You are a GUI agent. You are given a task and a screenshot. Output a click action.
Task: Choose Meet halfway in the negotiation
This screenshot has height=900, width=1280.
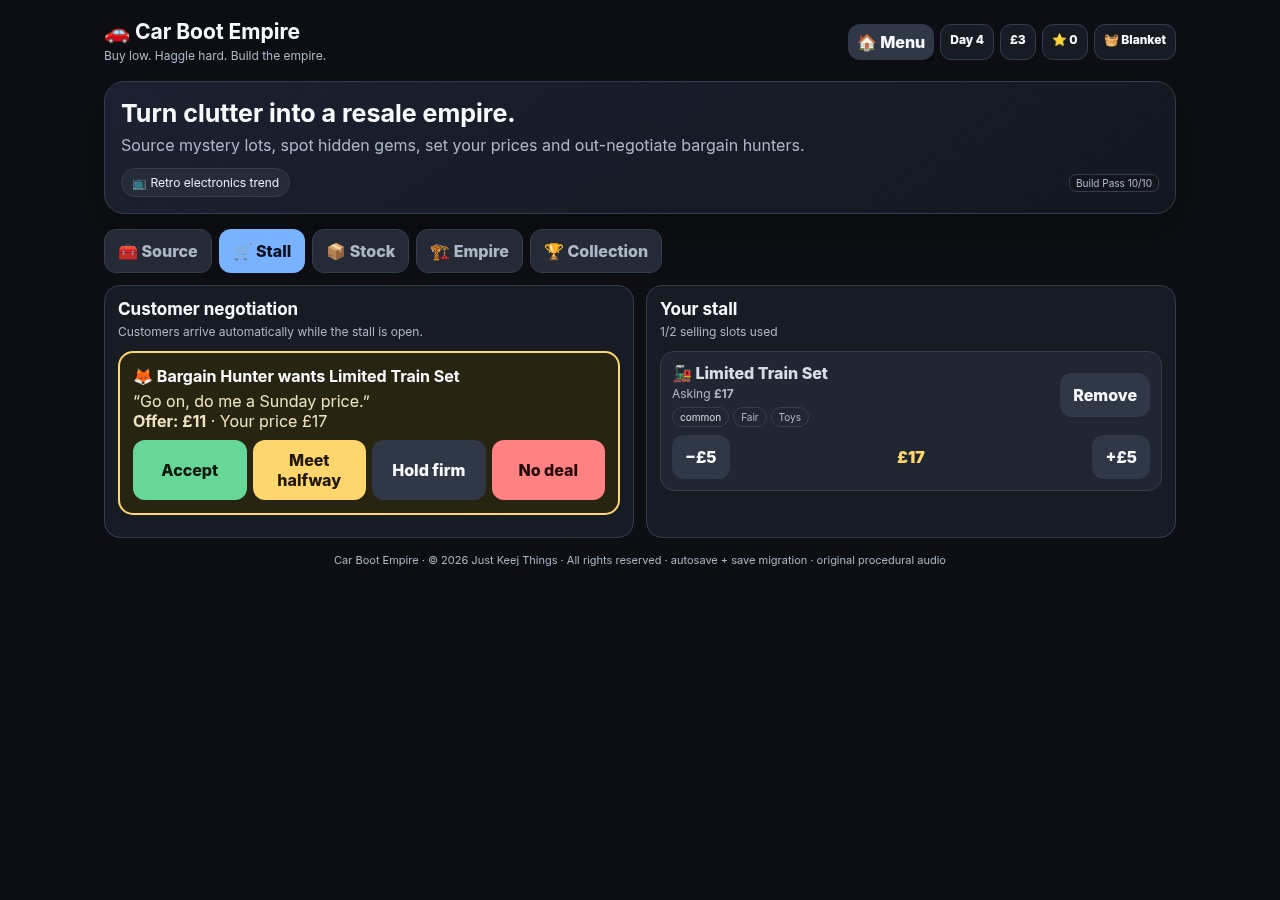(309, 470)
